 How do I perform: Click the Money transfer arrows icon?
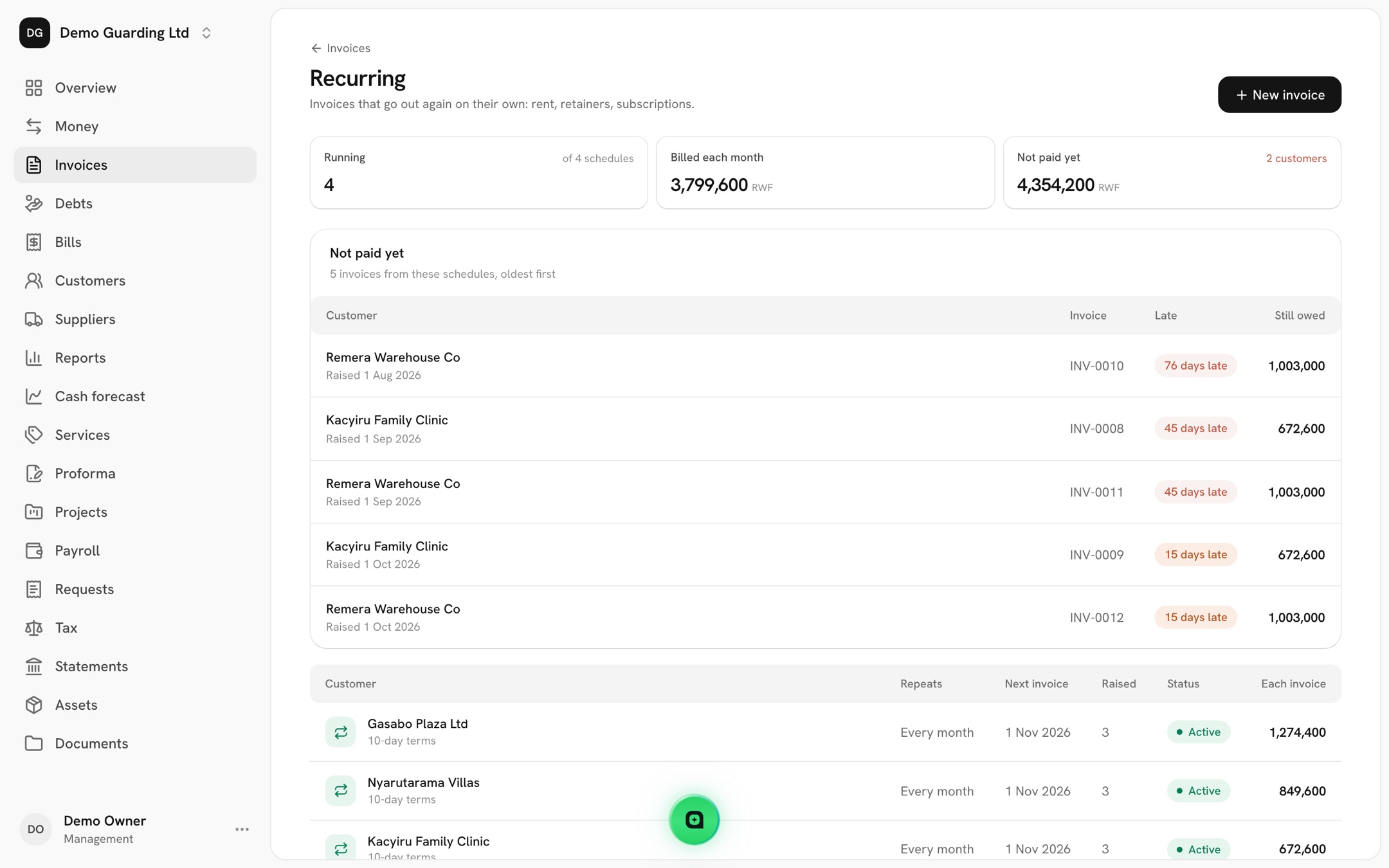33,126
